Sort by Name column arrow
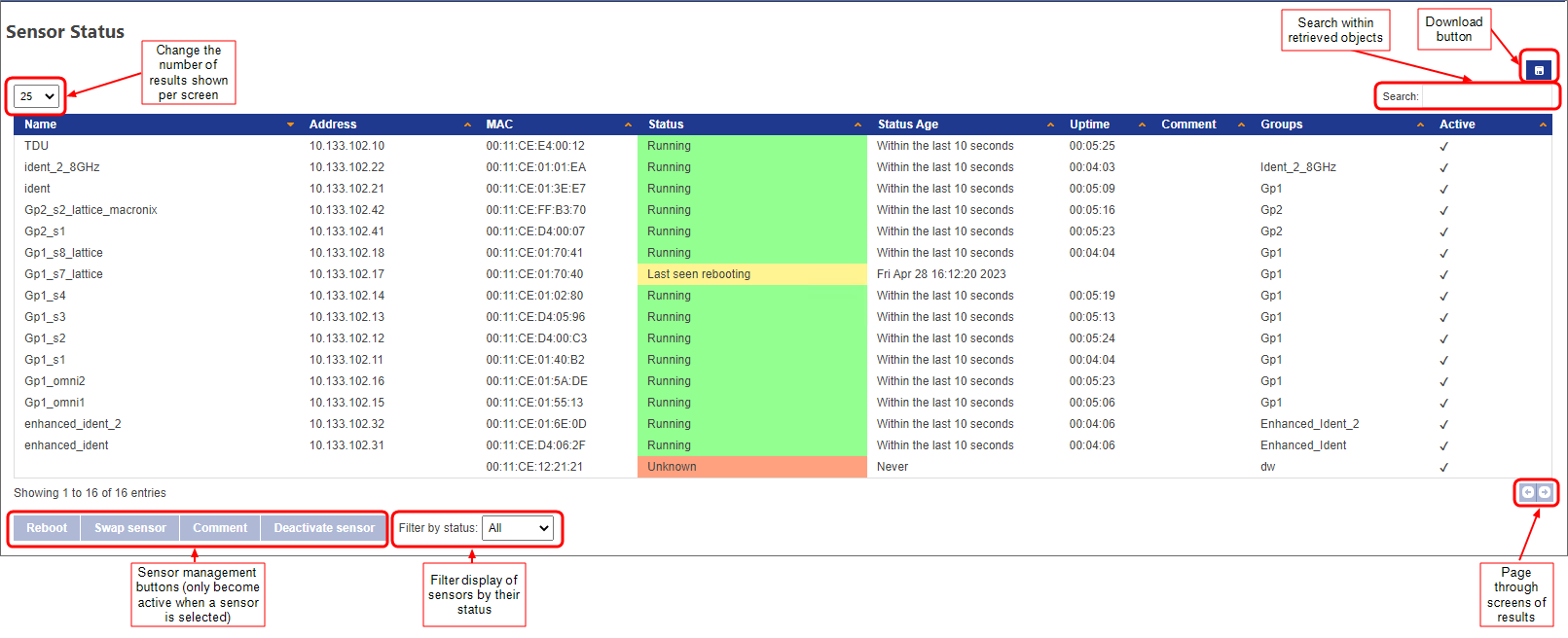1568x638 pixels. click(290, 124)
